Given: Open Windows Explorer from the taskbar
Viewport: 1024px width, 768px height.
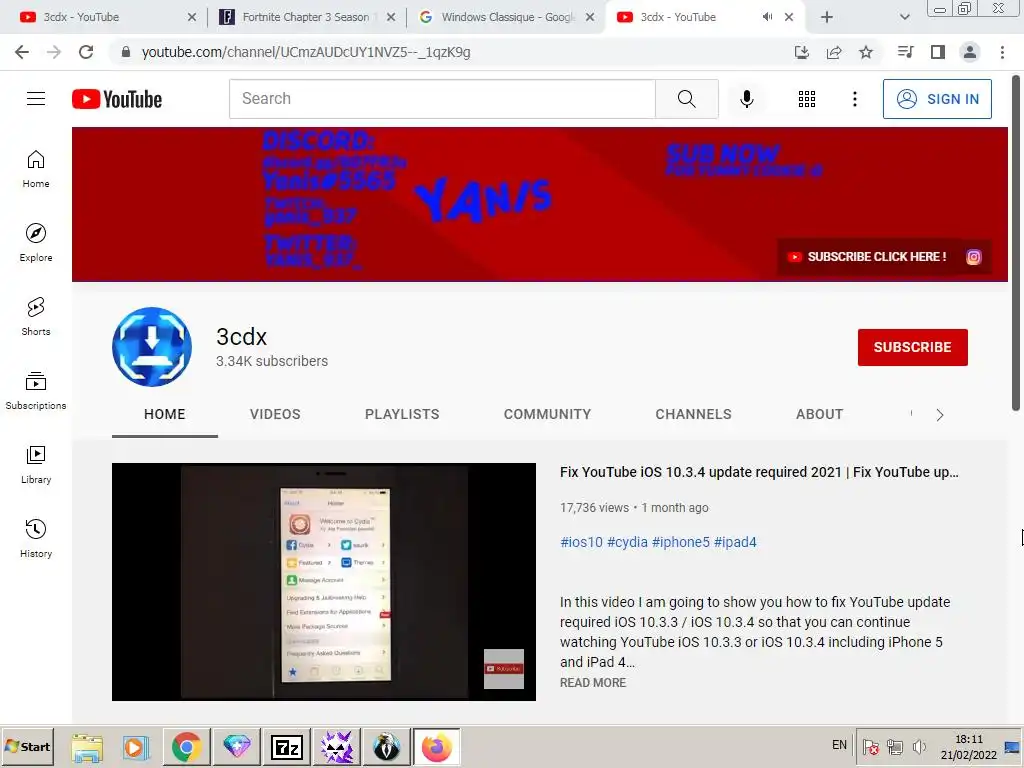Looking at the screenshot, I should (87, 747).
